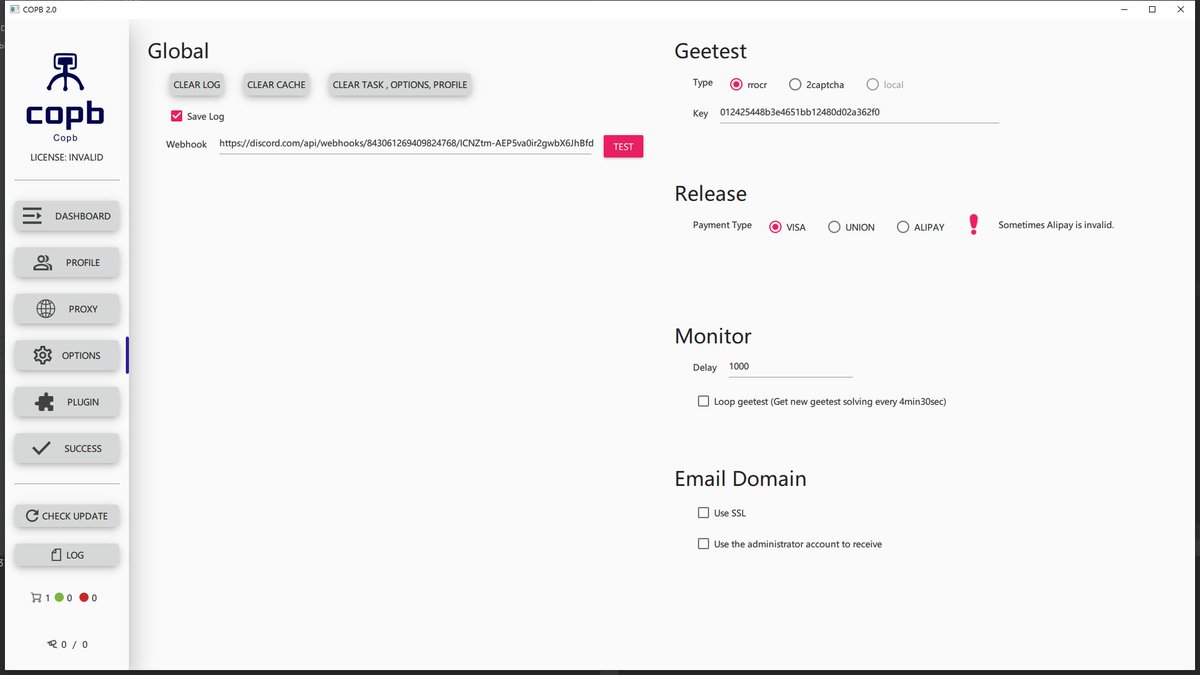Select rrocr Geetest type

pos(737,85)
